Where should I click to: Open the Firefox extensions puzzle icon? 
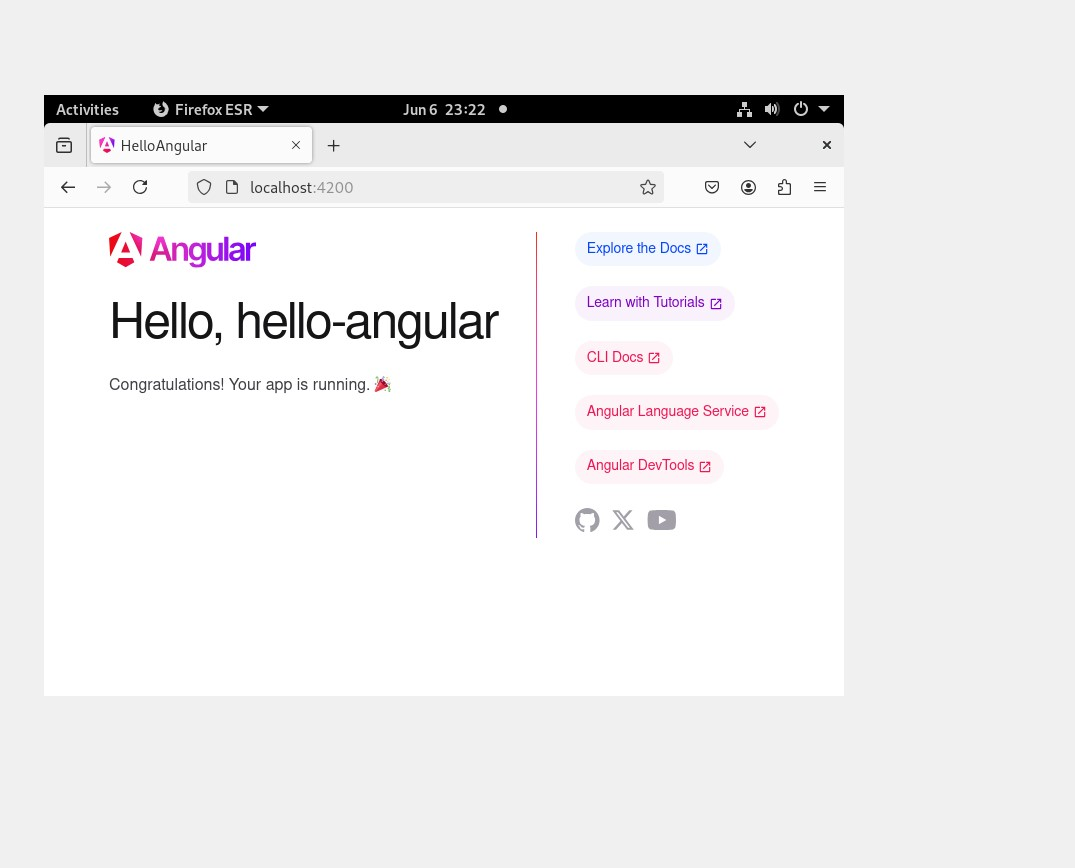coord(784,187)
